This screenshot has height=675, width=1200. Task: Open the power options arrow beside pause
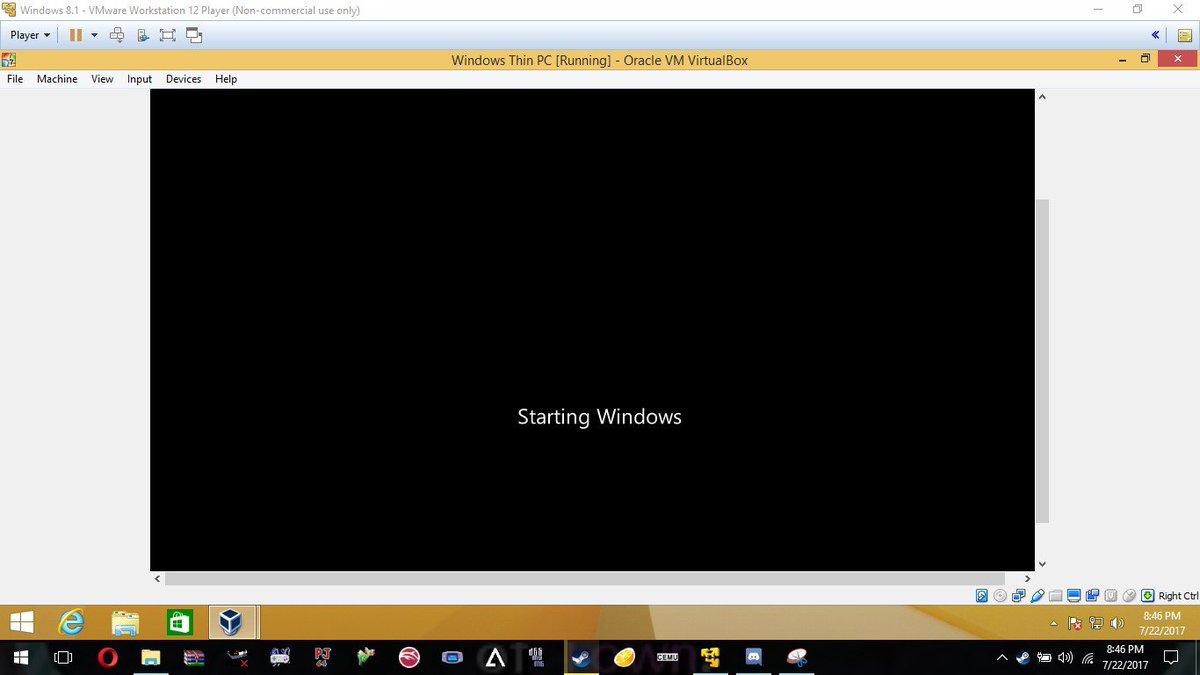point(94,35)
